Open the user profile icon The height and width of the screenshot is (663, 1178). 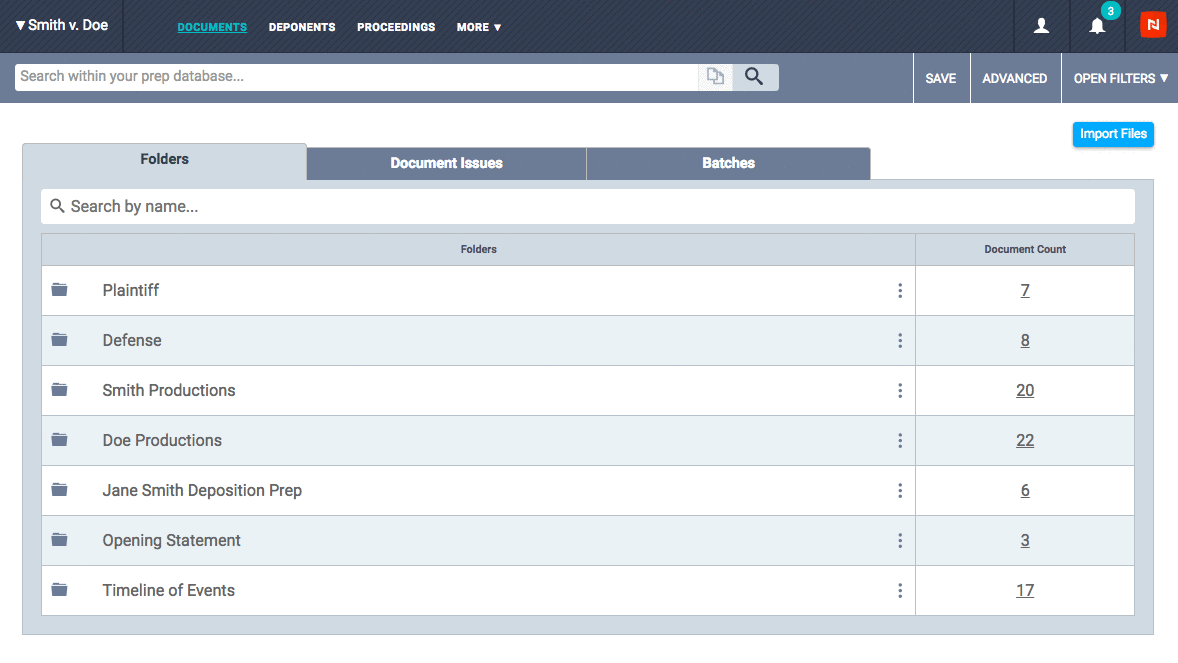click(1041, 26)
